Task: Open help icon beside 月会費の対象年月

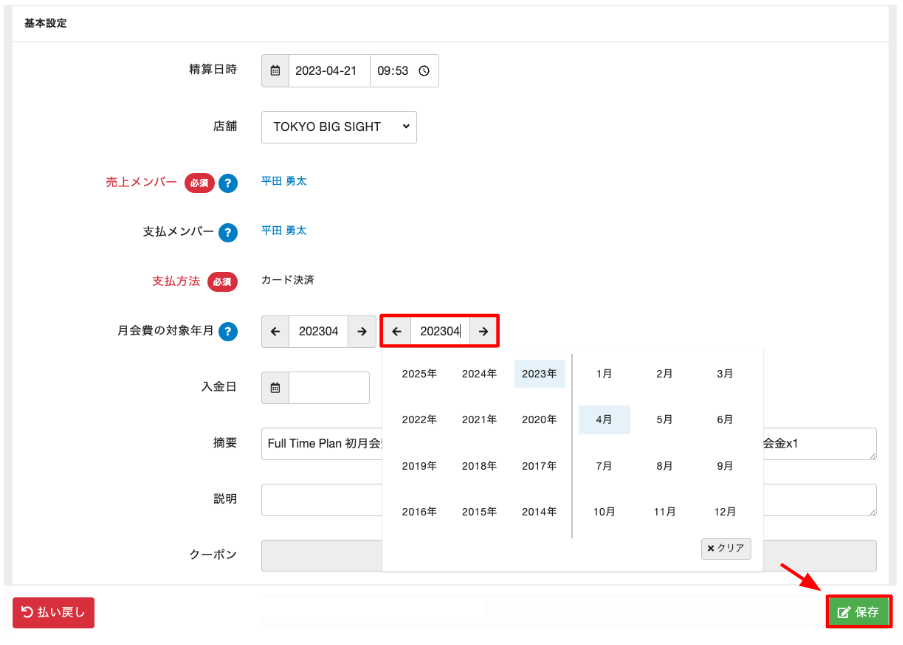Action: tap(228, 332)
